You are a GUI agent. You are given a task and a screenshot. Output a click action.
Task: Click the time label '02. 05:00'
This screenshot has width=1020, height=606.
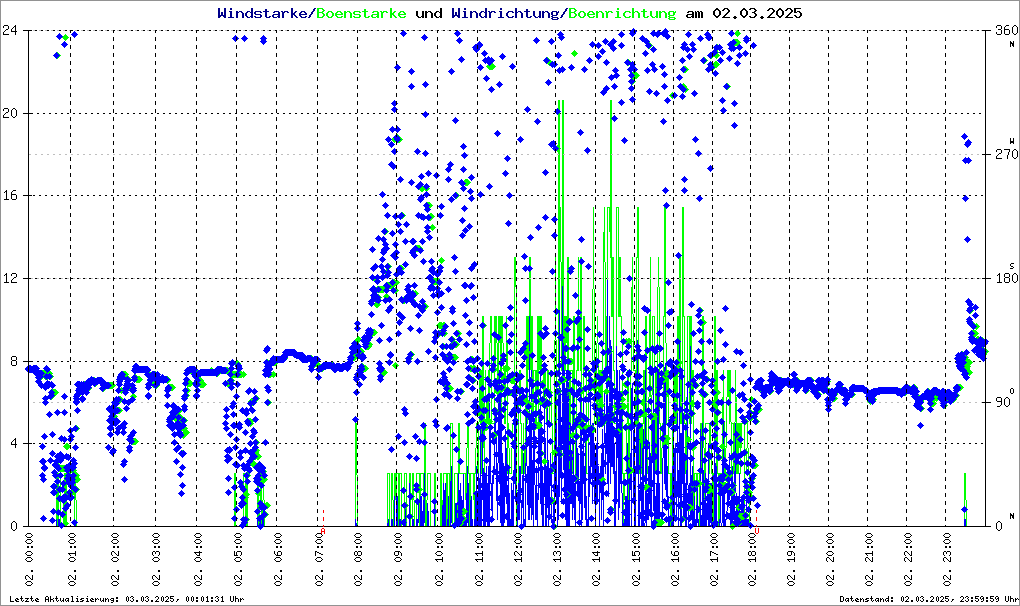pos(238,559)
